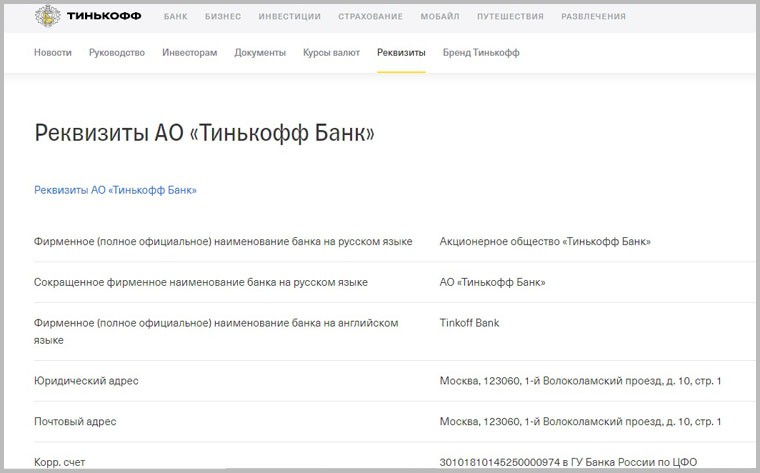The height and width of the screenshot is (473, 760).
Task: Click label for official bank name in English
Action: tap(216, 331)
